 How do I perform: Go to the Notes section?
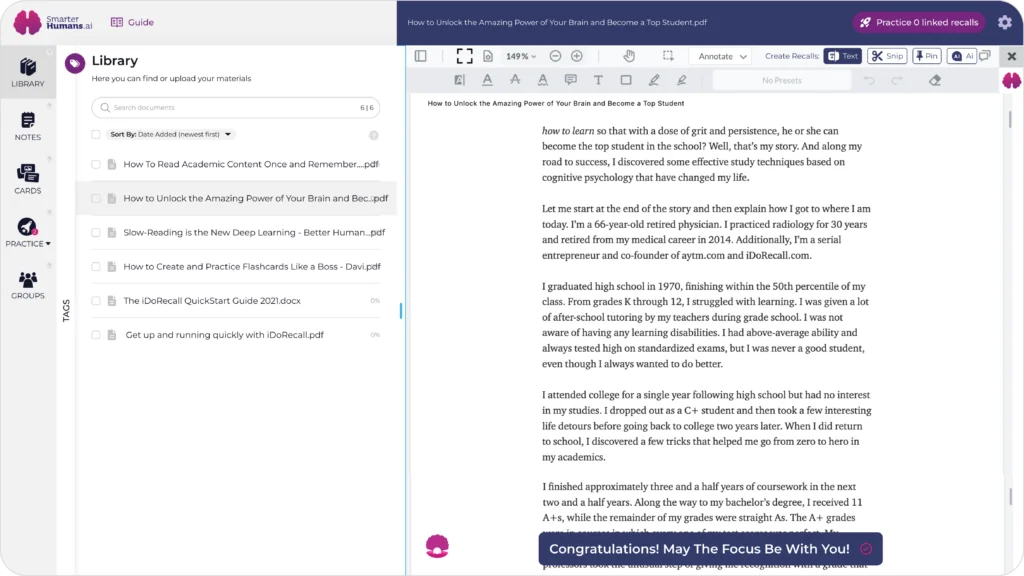(27, 126)
